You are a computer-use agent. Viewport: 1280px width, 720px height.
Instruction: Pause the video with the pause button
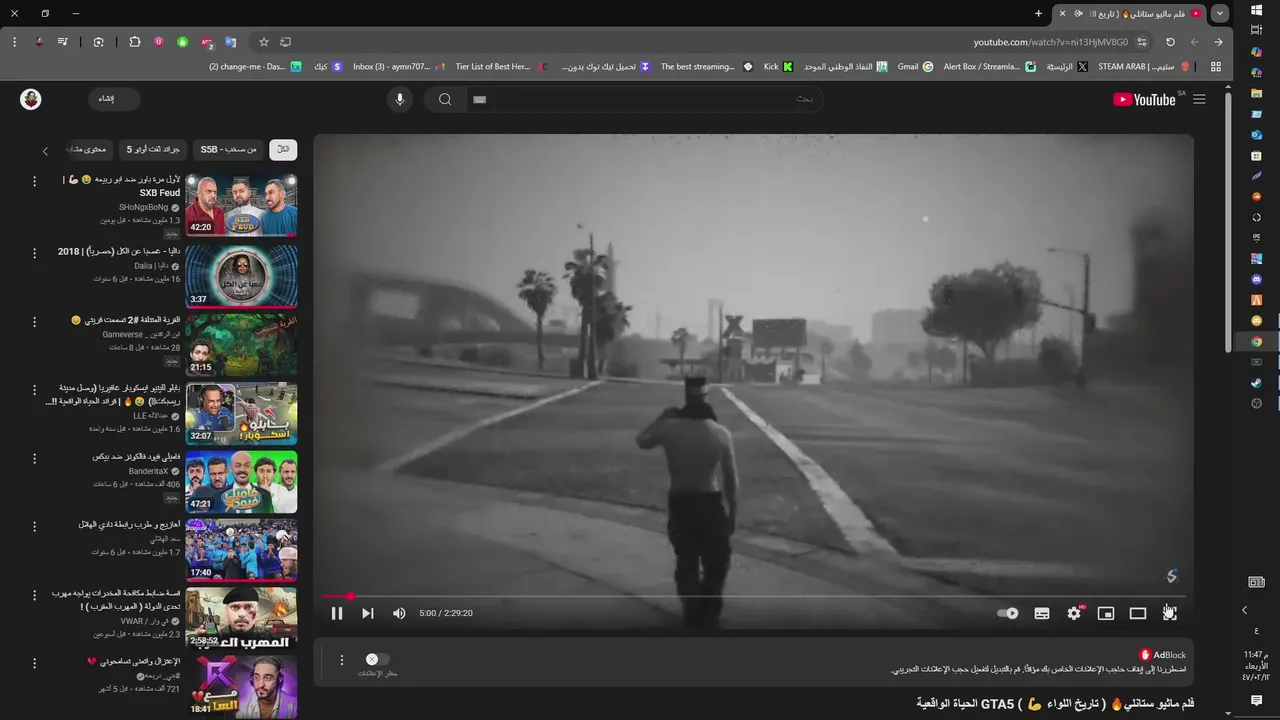[x=337, y=613]
